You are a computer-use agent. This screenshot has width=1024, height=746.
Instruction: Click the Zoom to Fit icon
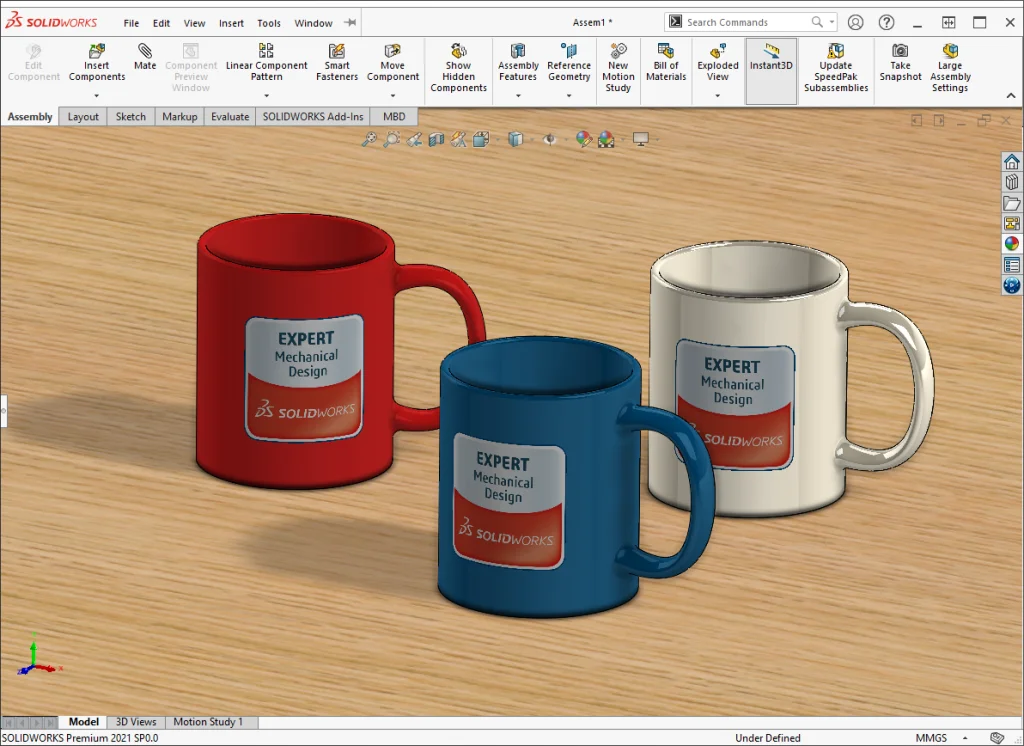coord(369,140)
